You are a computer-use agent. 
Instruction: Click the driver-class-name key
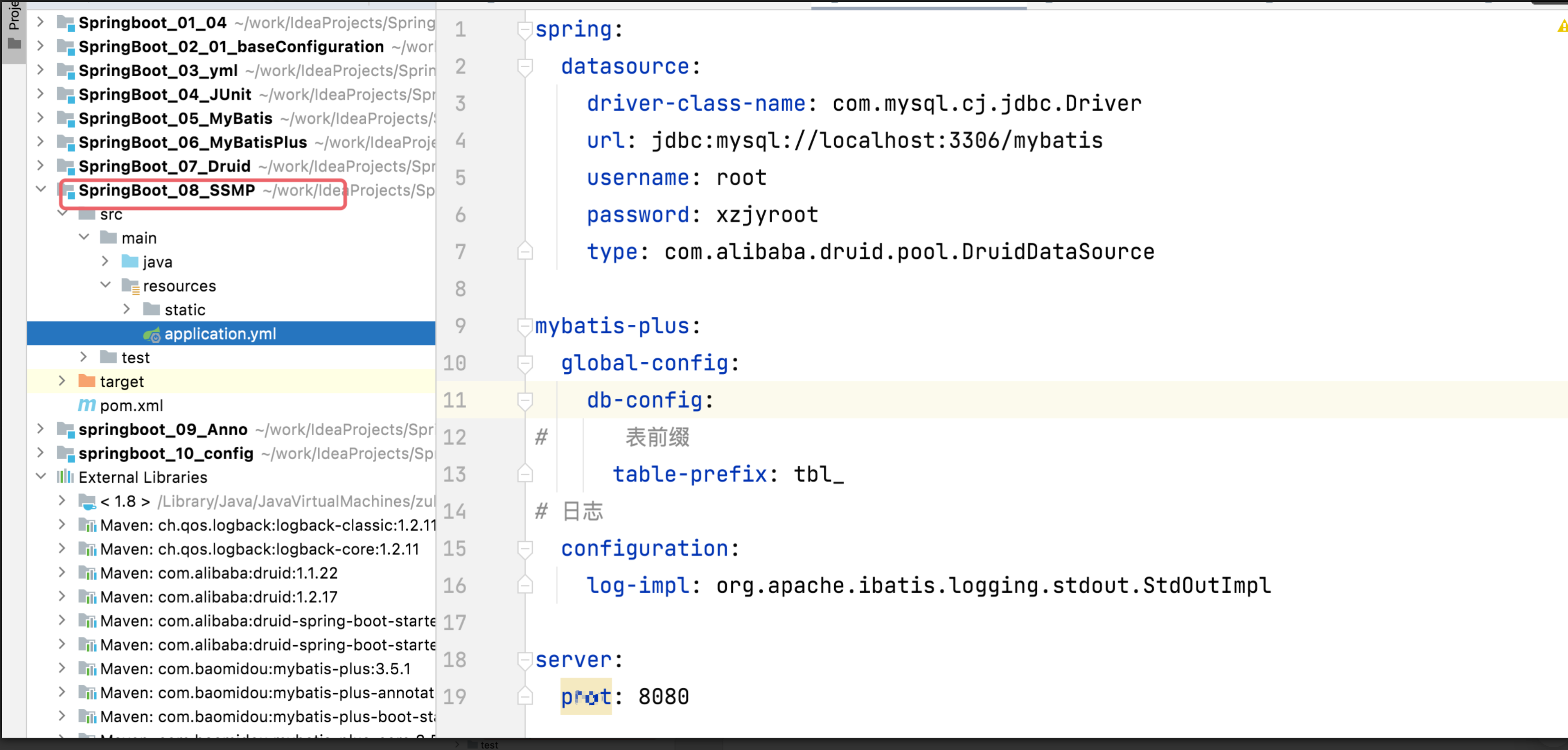pos(696,103)
